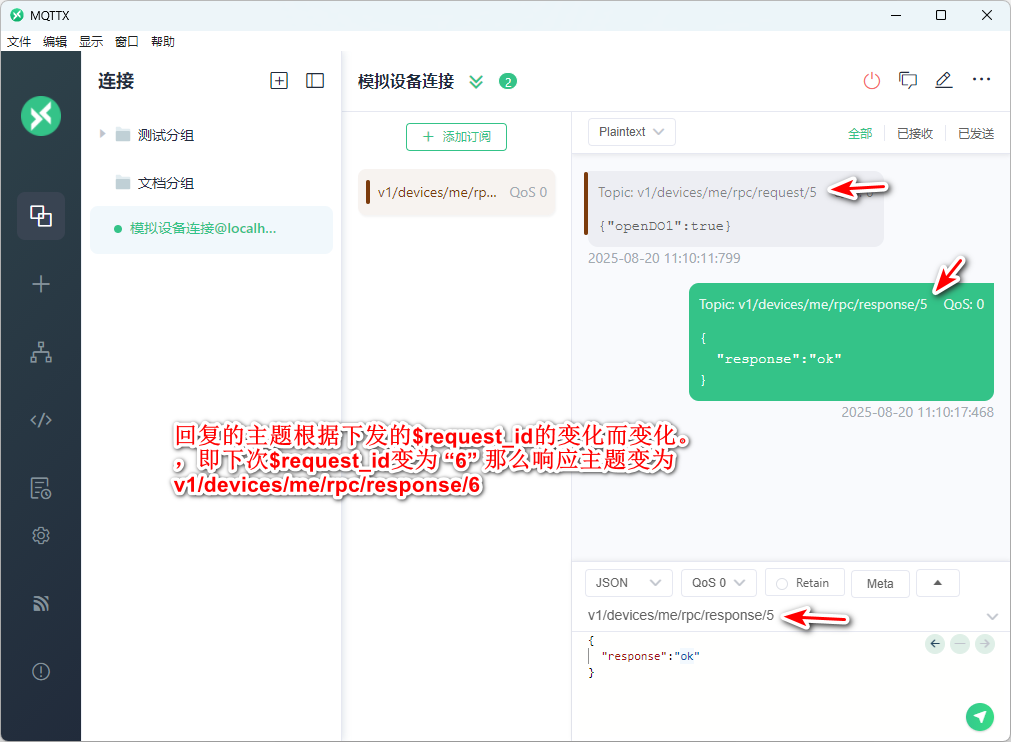Enable the Retain option
Image resolution: width=1011 pixels, height=742 pixels.
[804, 583]
